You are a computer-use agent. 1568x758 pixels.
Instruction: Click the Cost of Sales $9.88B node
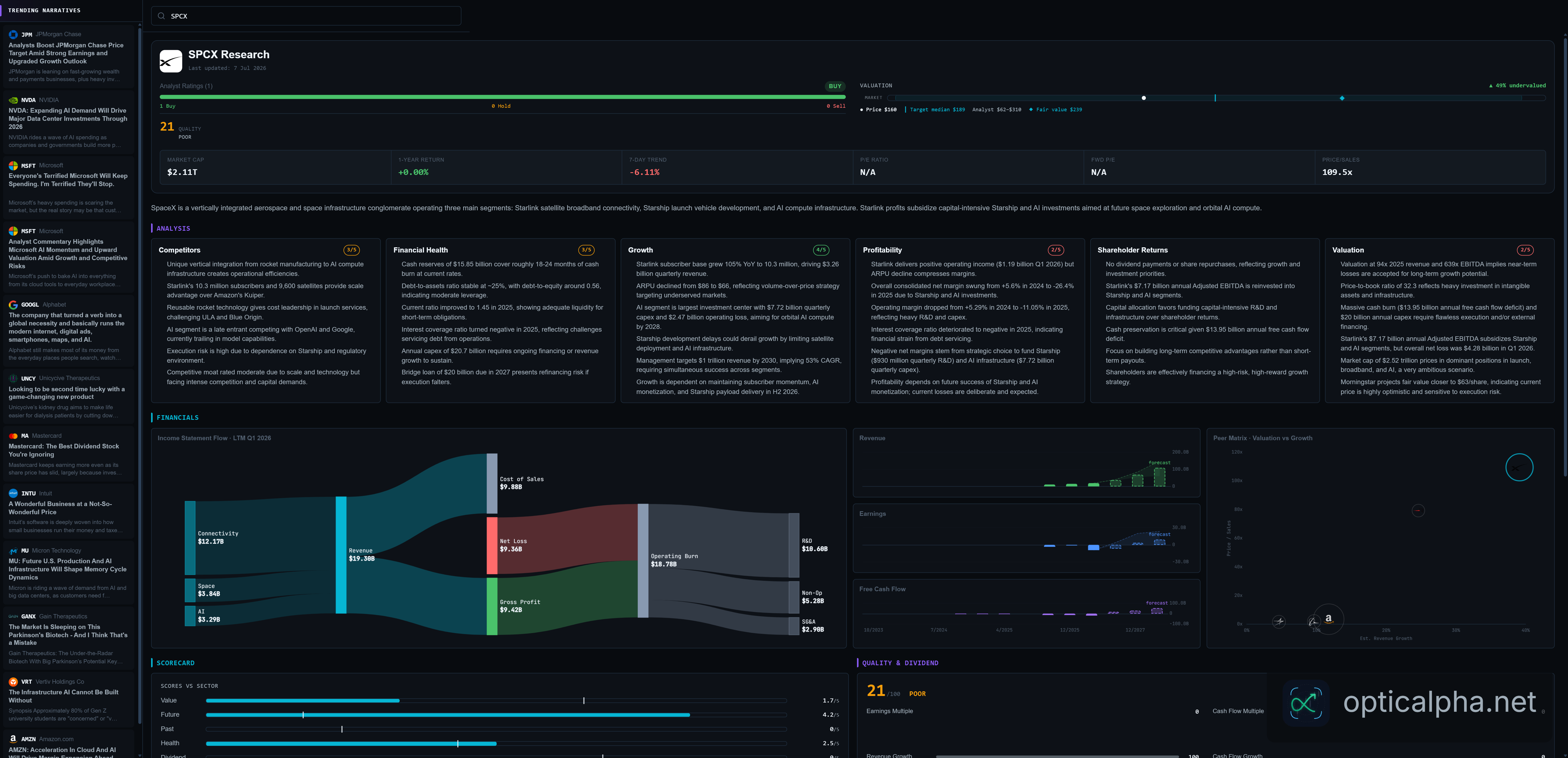pyautogui.click(x=492, y=484)
